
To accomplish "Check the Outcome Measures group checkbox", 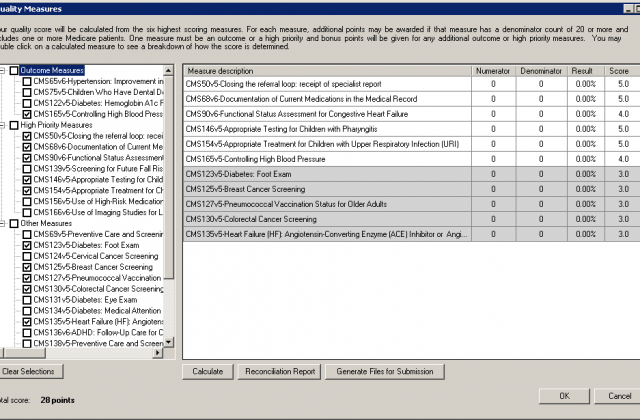I will (14, 71).
